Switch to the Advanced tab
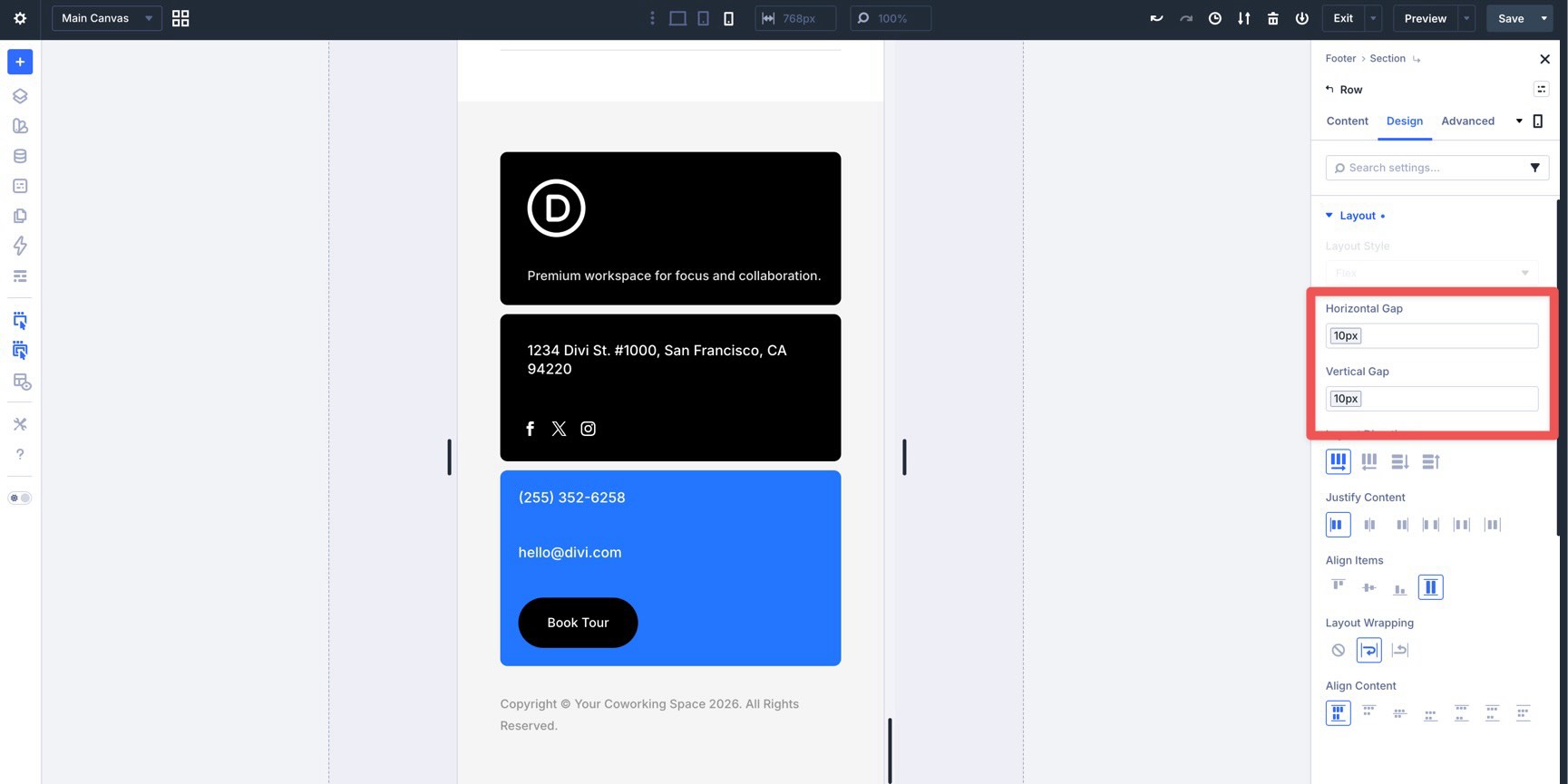The height and width of the screenshot is (784, 1568). point(1467,121)
